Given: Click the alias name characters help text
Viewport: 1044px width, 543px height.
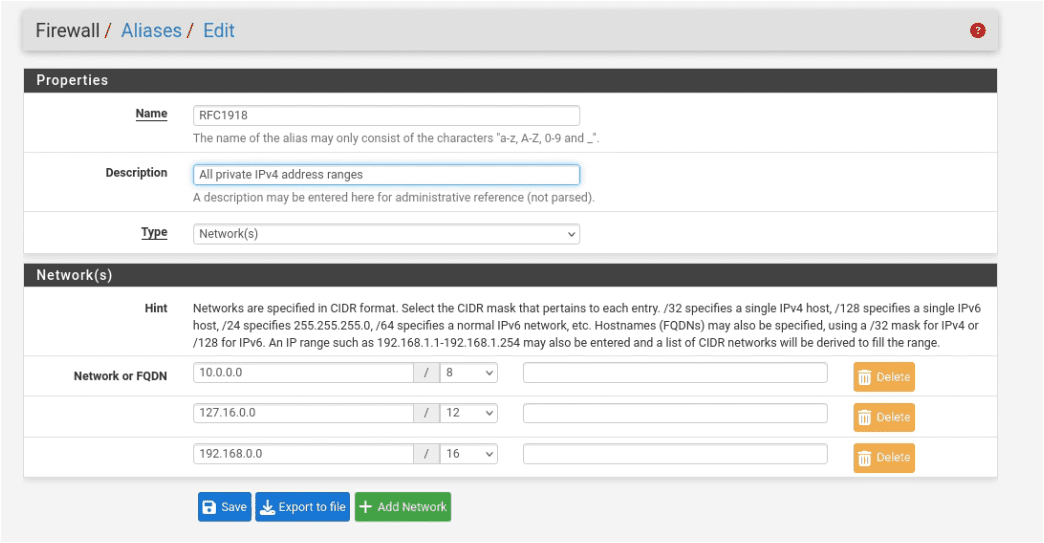Looking at the screenshot, I should 396,138.
